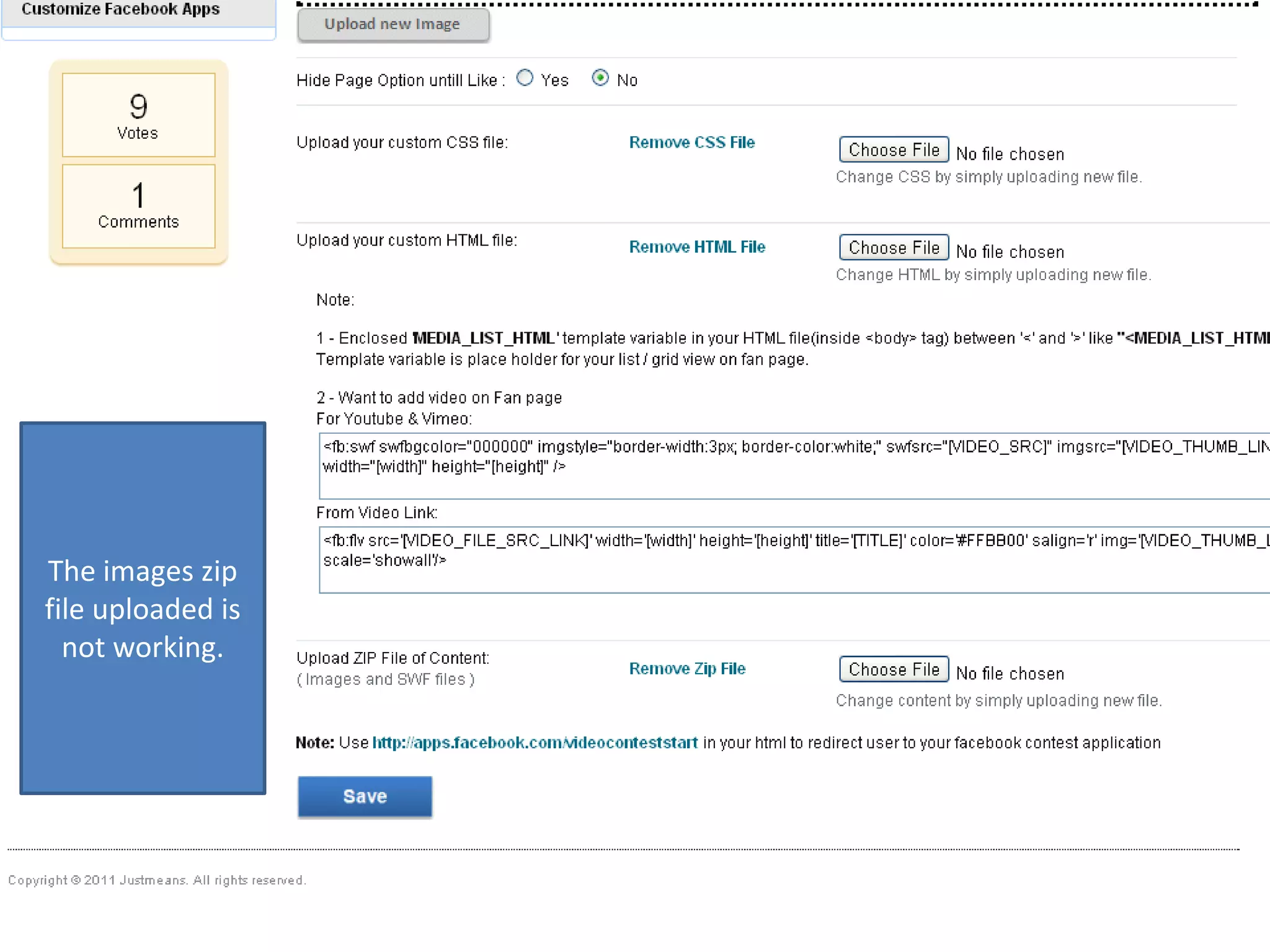Click the 1 Comments box
This screenshot has width=1270, height=952.
139,206
